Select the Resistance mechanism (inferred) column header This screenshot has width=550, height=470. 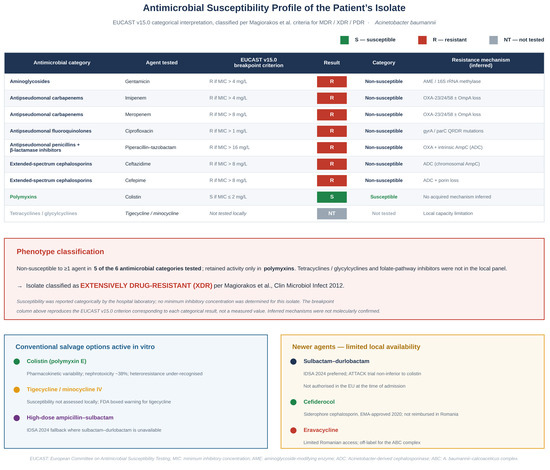481,63
